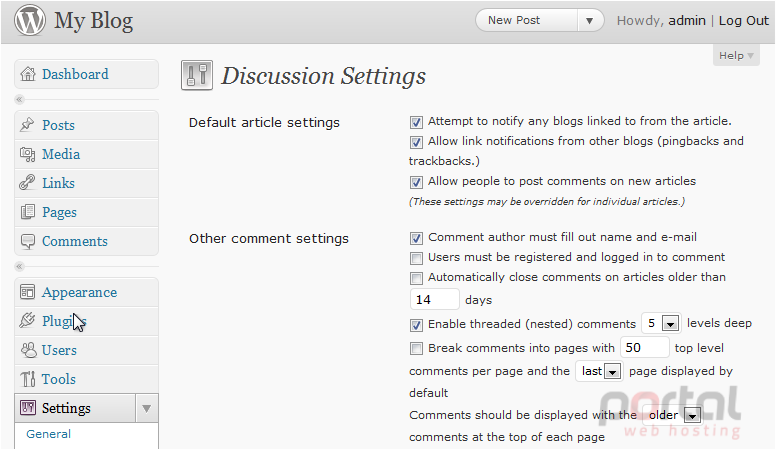Screen dimensions: 776x450
Task: Select General under Settings
Action: pos(48,434)
